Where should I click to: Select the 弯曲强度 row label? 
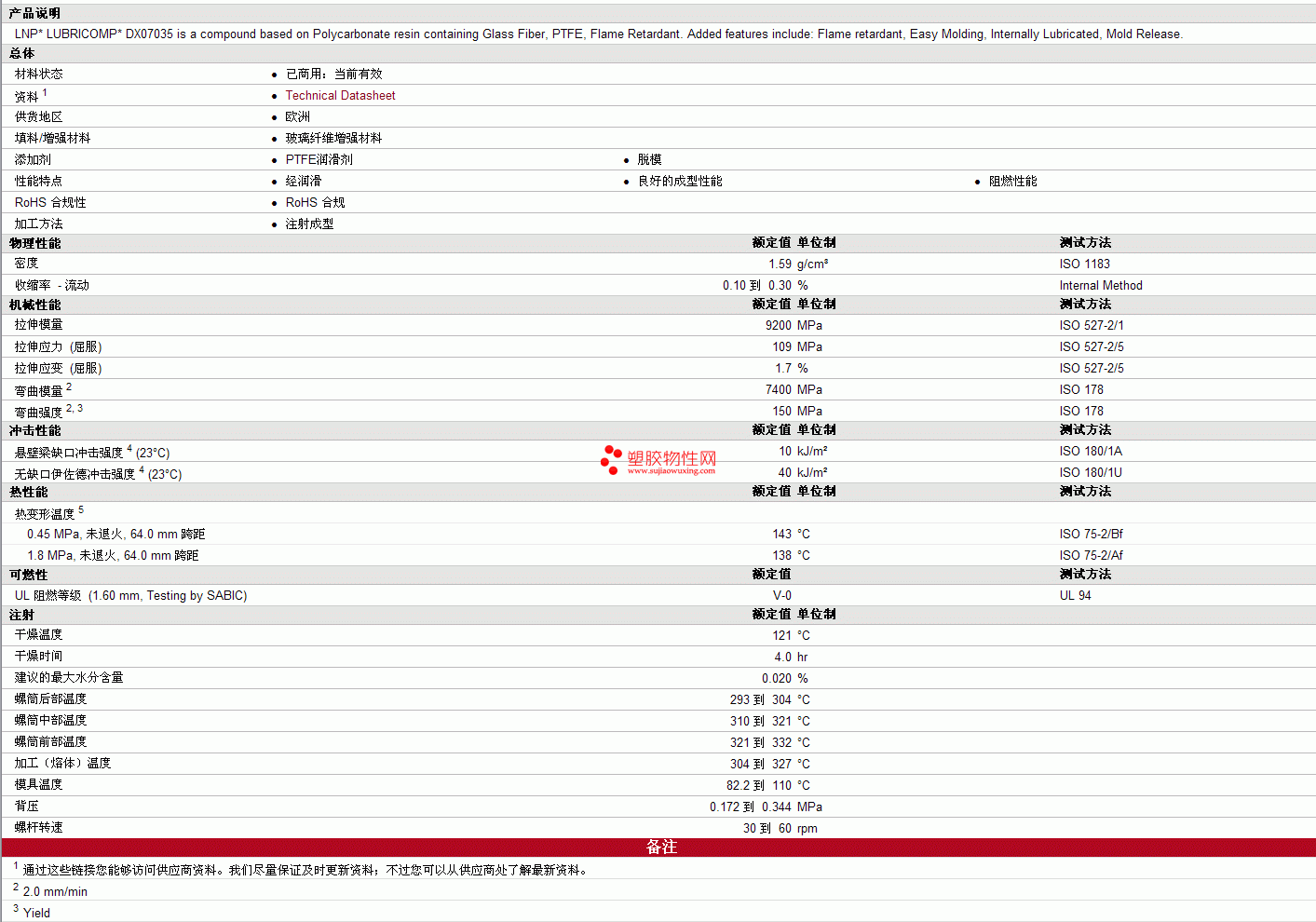pyautogui.click(x=39, y=412)
